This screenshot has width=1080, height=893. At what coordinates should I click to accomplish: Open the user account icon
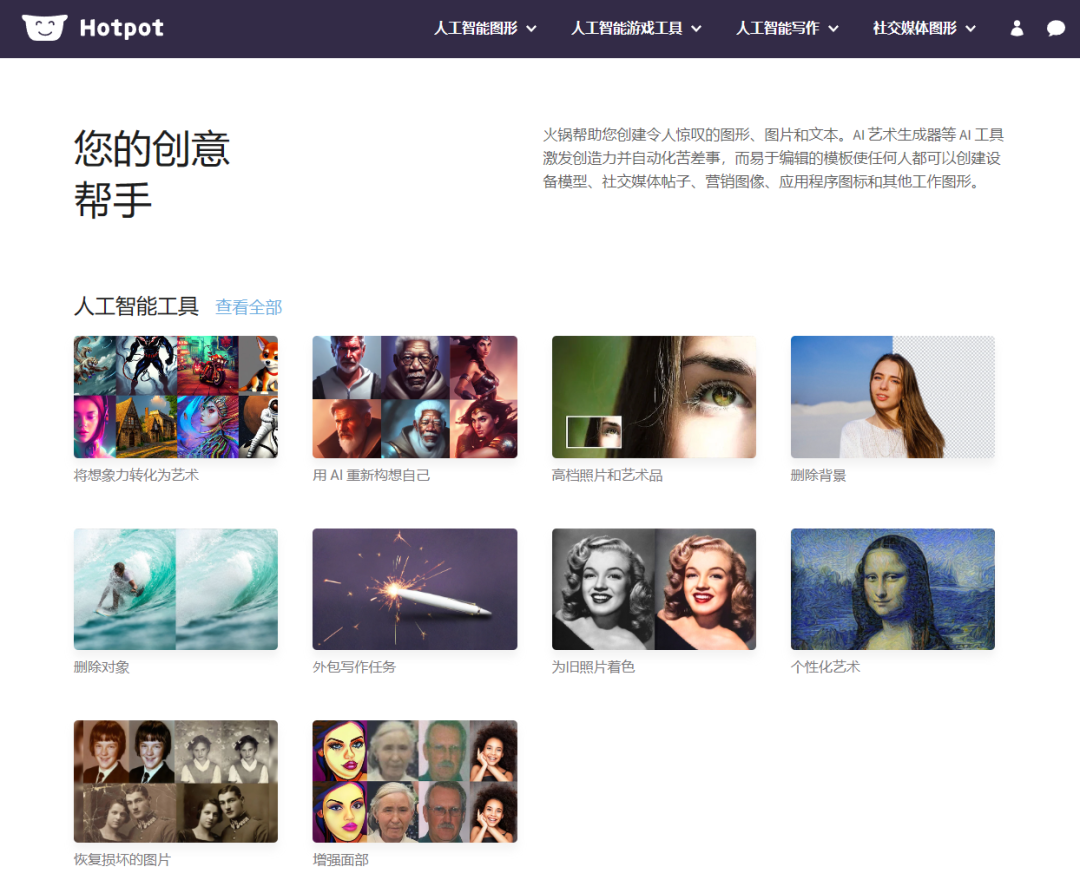click(x=1017, y=29)
